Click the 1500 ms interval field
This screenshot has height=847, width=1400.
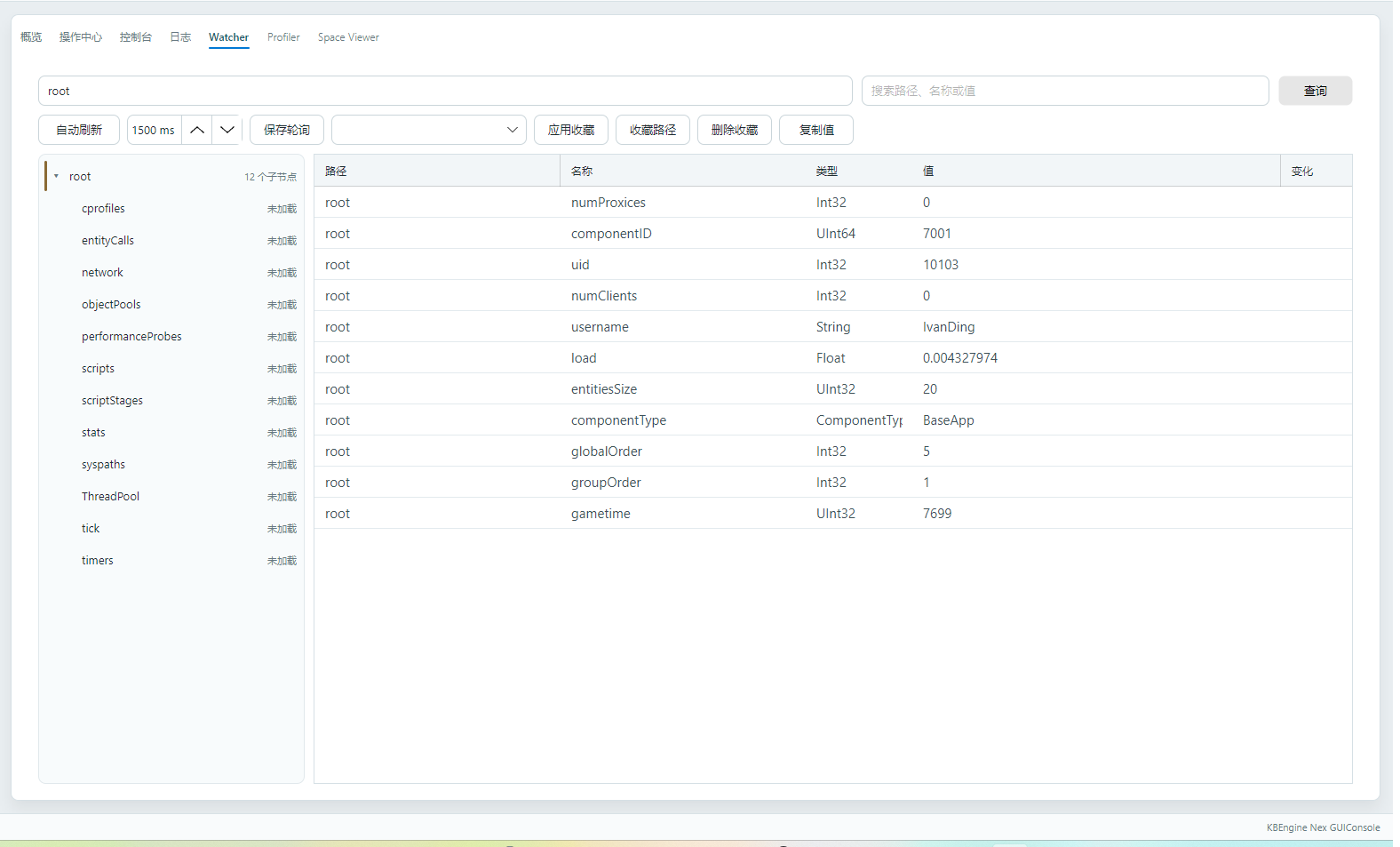(155, 130)
